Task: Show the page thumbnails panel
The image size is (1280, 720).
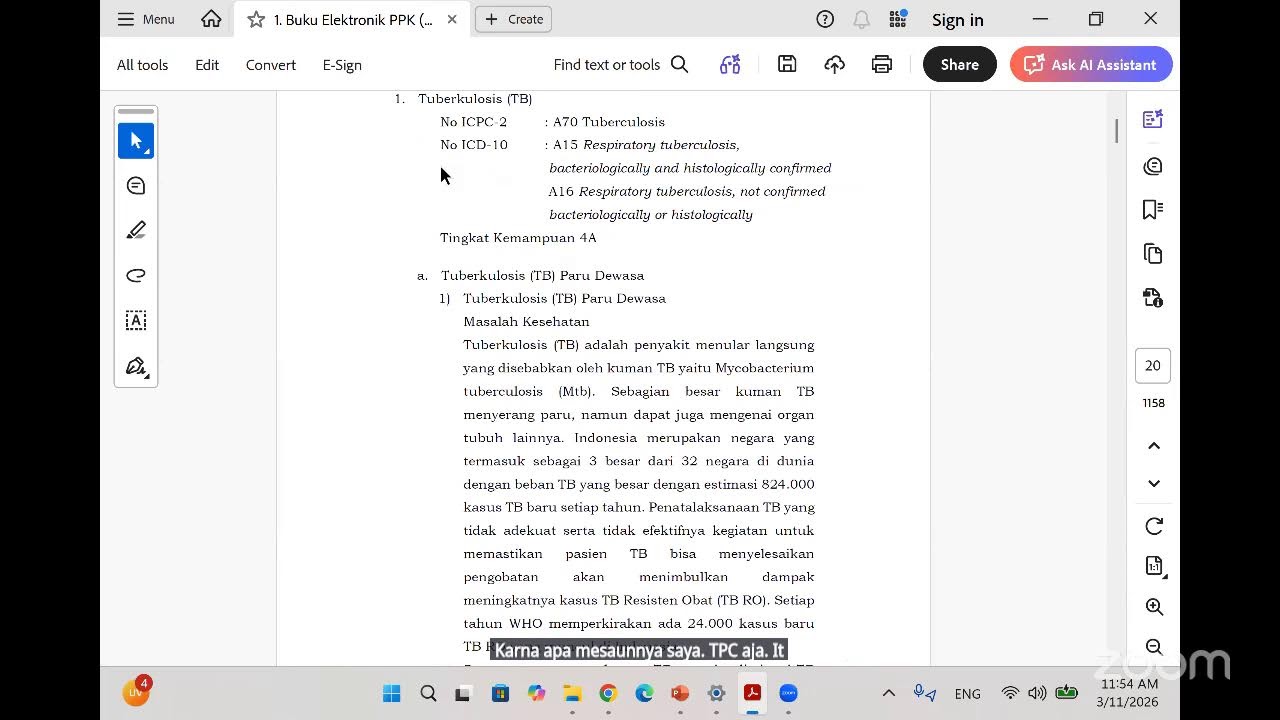Action: (x=1153, y=254)
